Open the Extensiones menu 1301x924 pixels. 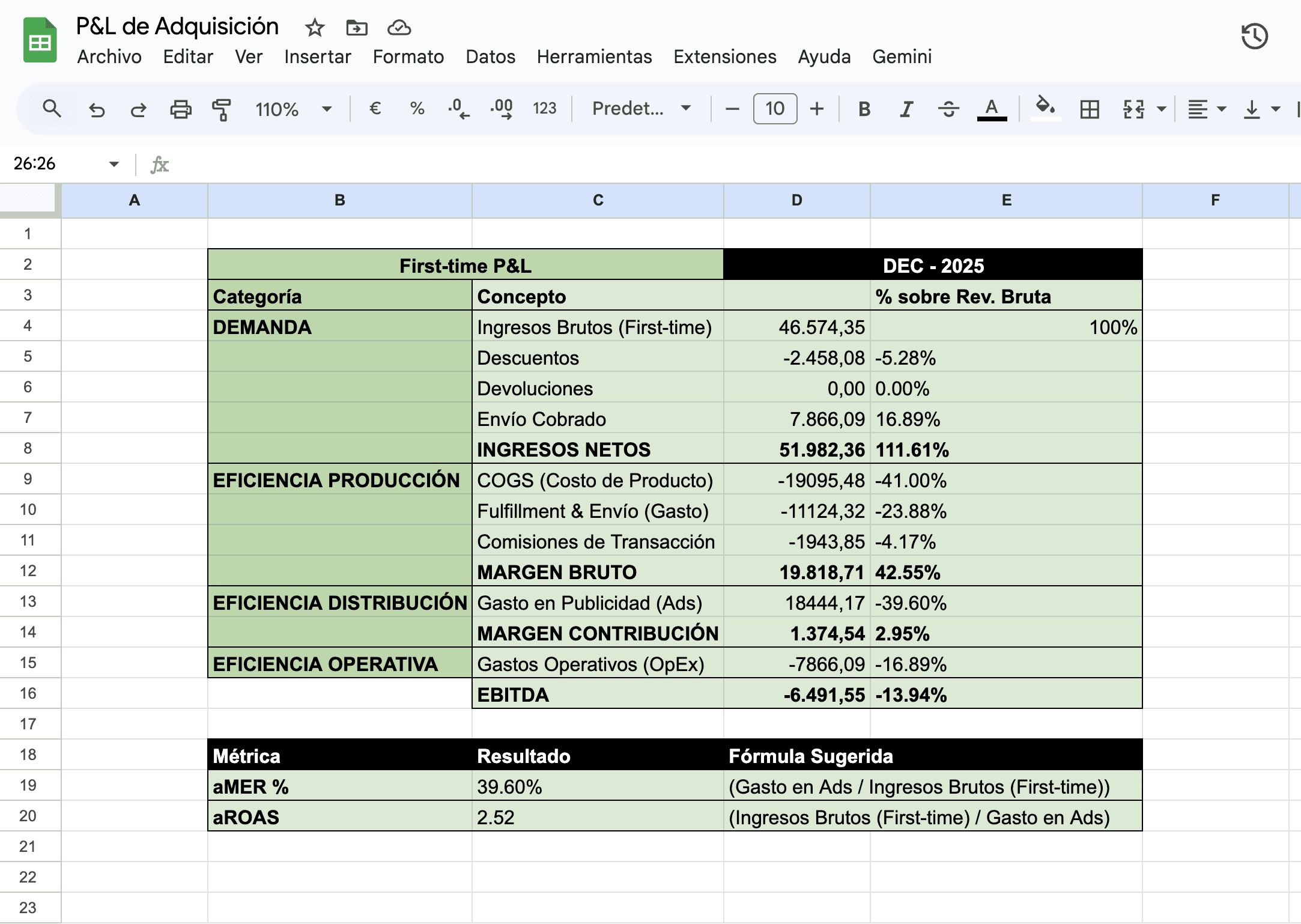724,57
